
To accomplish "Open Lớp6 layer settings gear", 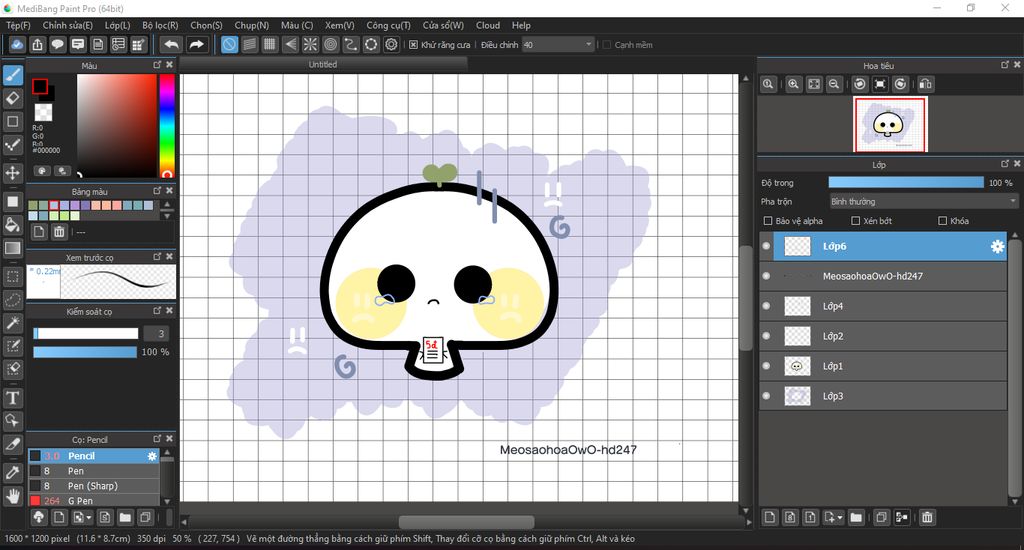I will coord(997,246).
